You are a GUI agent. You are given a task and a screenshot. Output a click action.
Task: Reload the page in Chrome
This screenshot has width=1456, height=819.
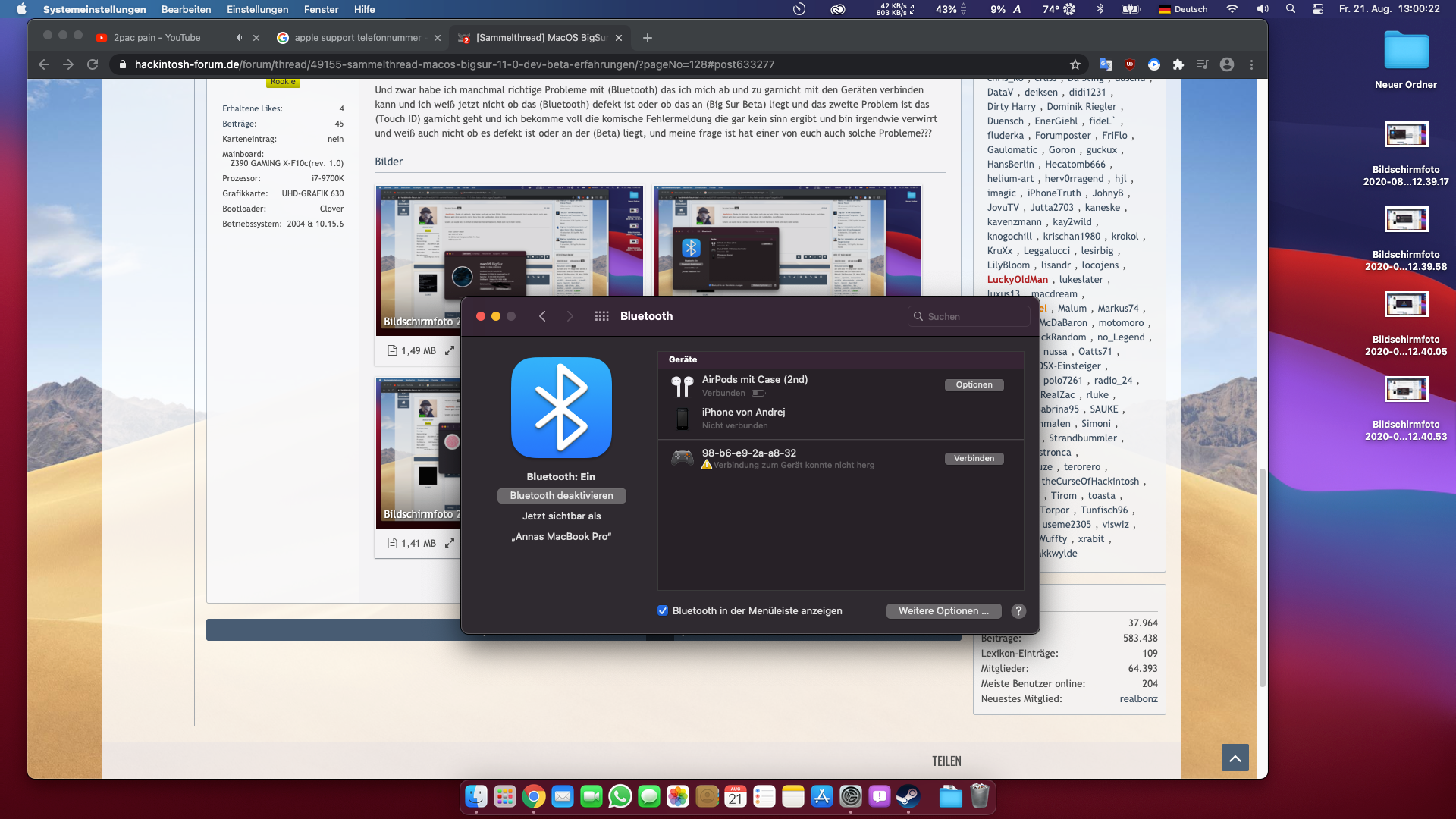pyautogui.click(x=93, y=64)
